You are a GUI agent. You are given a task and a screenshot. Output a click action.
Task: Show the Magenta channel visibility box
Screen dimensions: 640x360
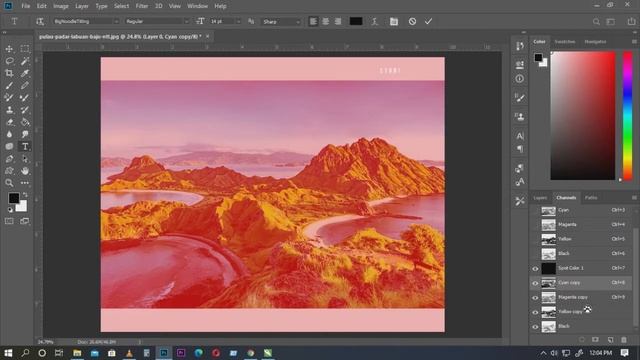coord(535,225)
